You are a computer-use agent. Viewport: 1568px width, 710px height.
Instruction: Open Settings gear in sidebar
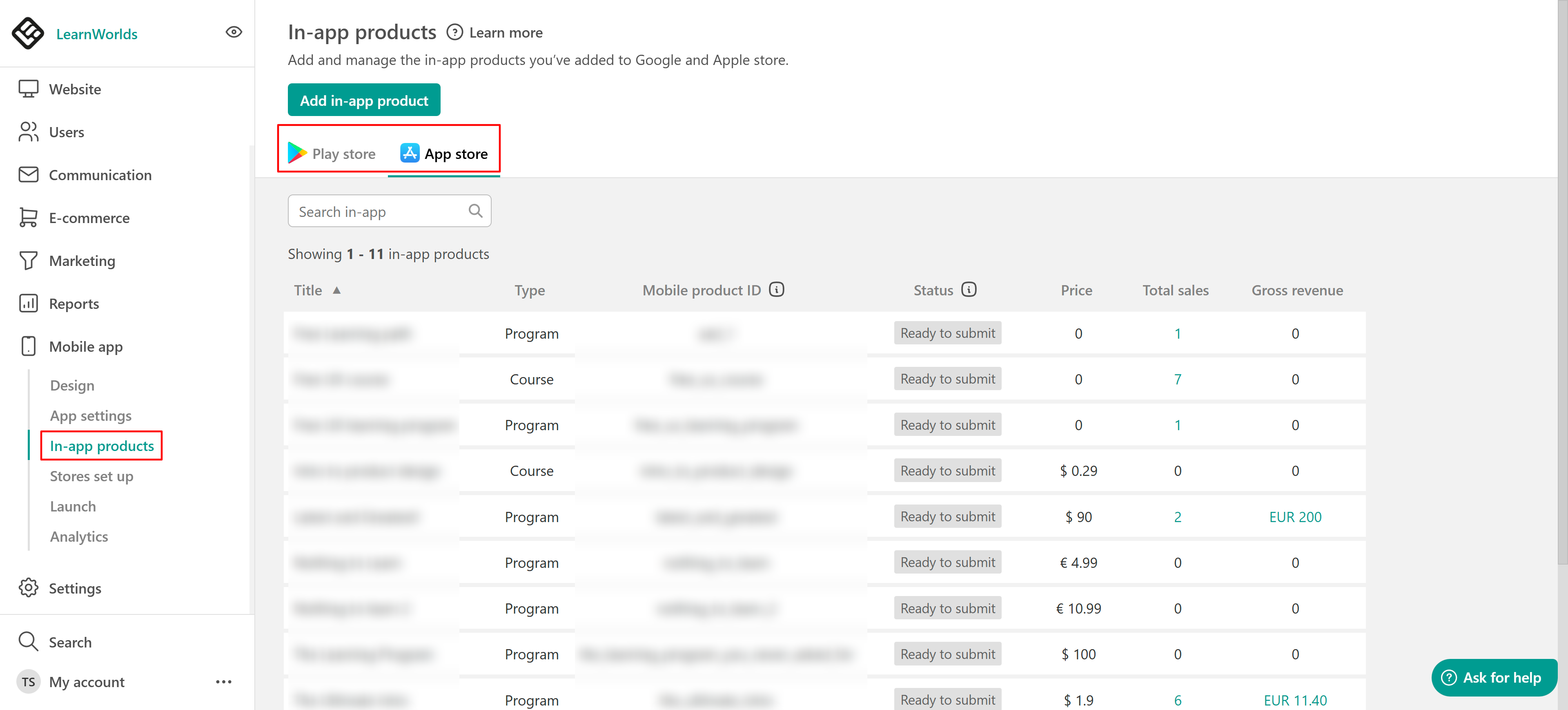pos(29,588)
